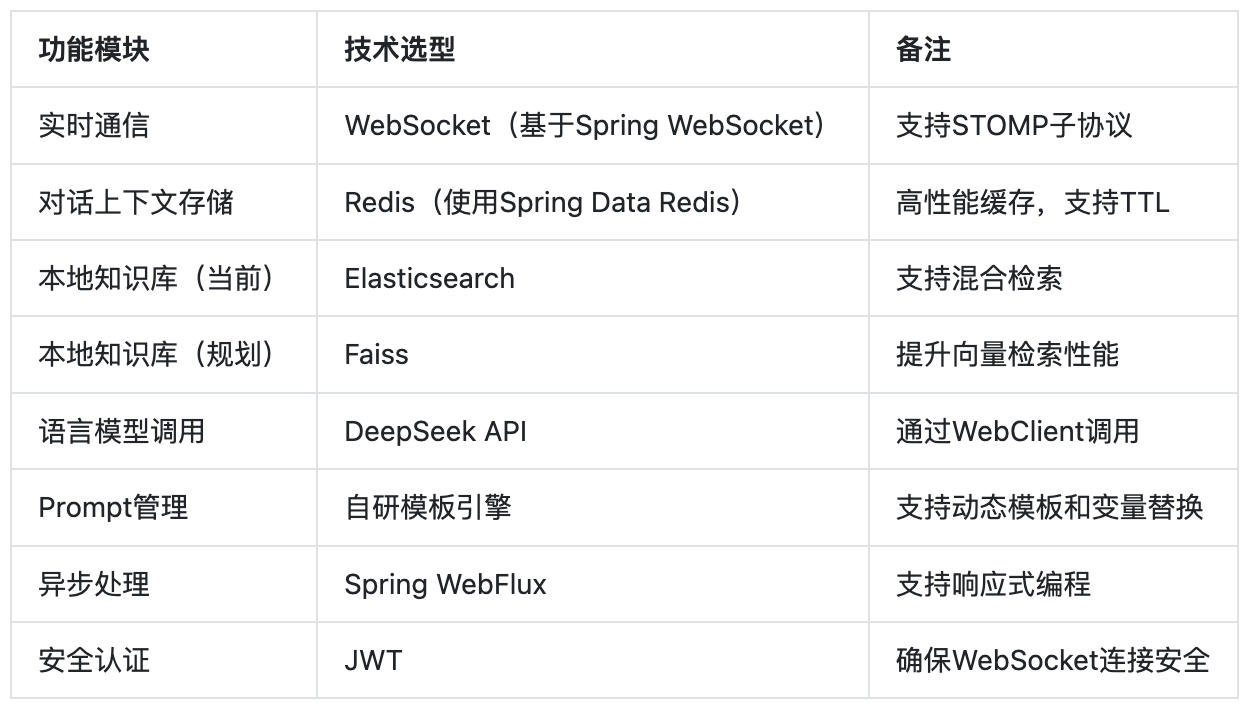Click the DeepSeek API cell
The height and width of the screenshot is (716, 1258).
435,431
